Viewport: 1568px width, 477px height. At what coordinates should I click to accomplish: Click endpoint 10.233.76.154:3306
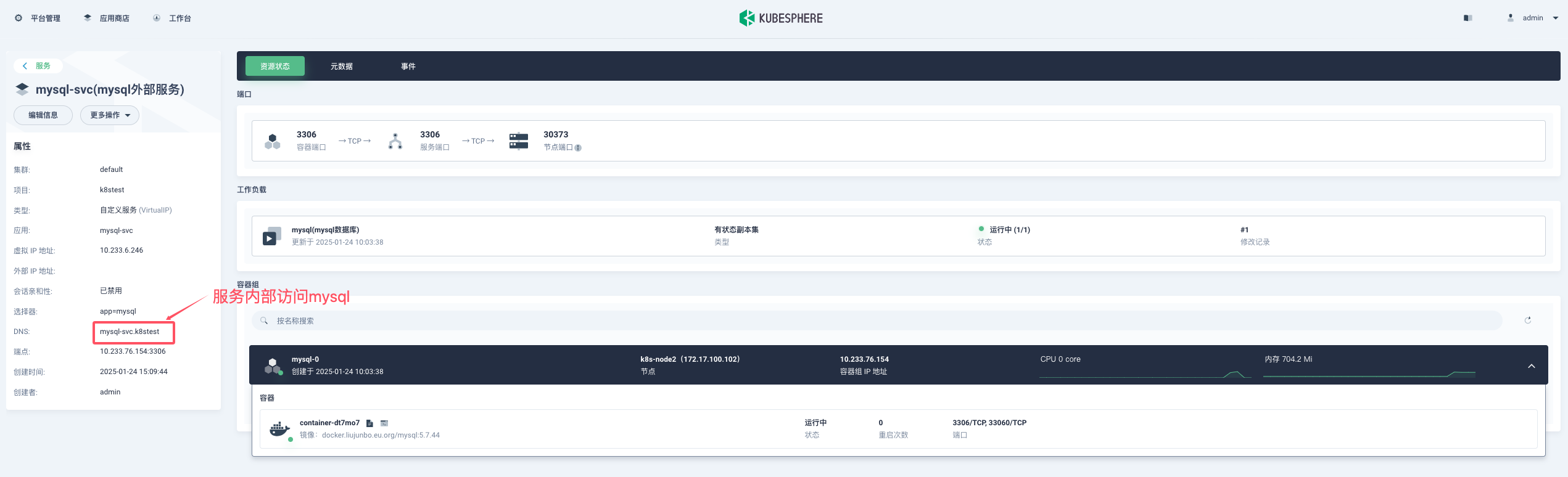click(133, 351)
